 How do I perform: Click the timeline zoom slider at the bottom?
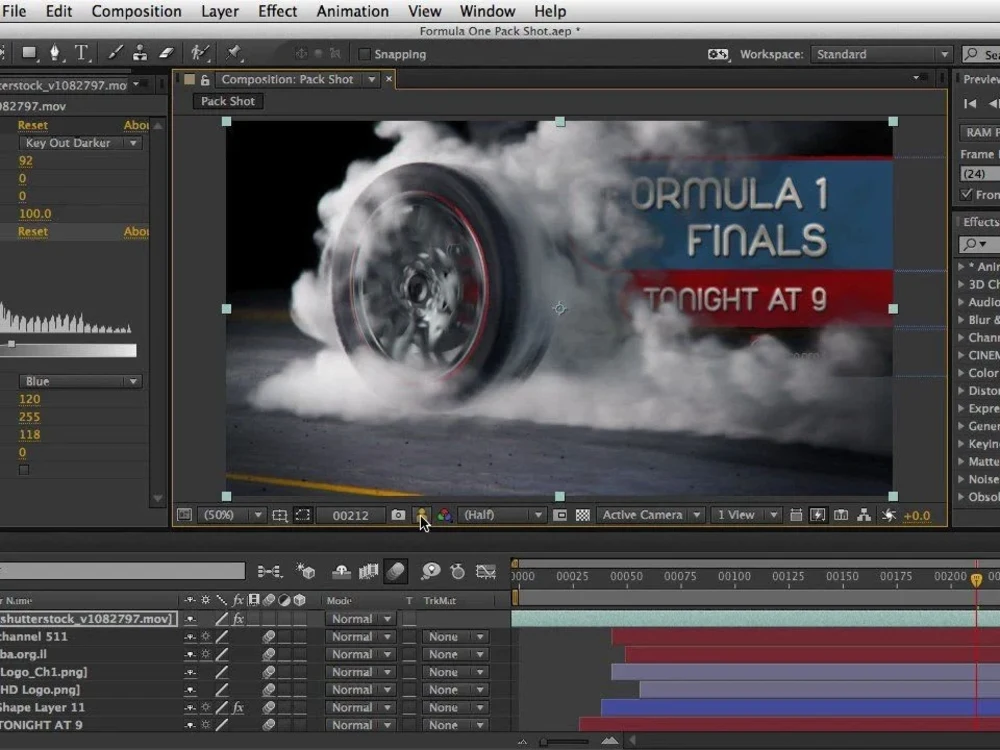(x=564, y=742)
